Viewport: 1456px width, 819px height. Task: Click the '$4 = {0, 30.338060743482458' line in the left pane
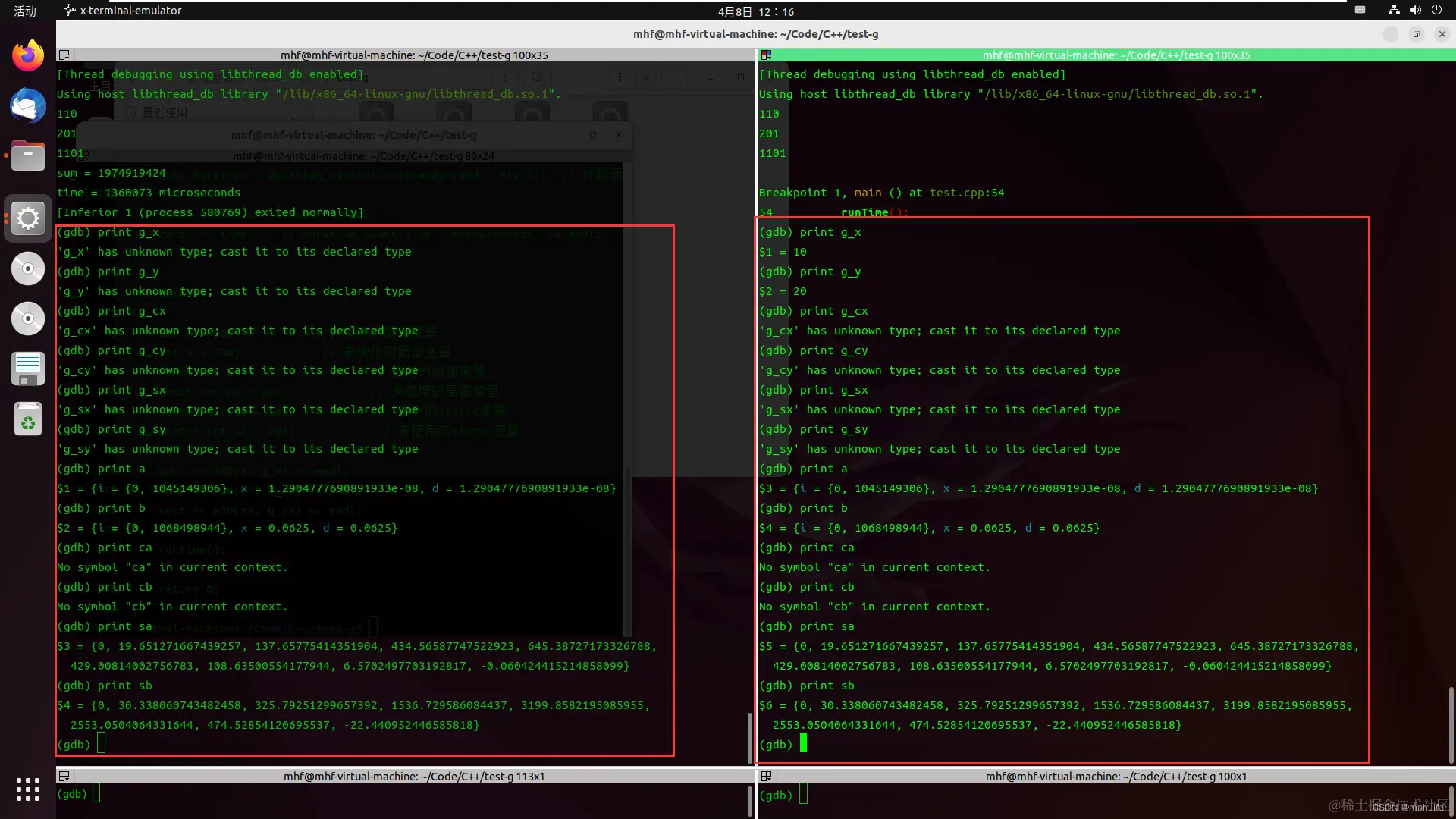(354, 705)
